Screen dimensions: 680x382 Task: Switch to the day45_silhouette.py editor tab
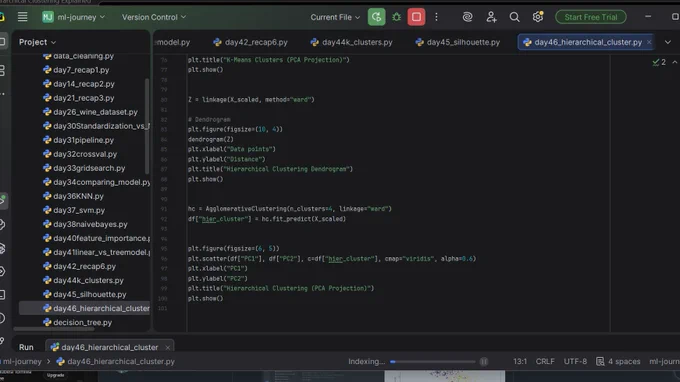(x=458, y=42)
